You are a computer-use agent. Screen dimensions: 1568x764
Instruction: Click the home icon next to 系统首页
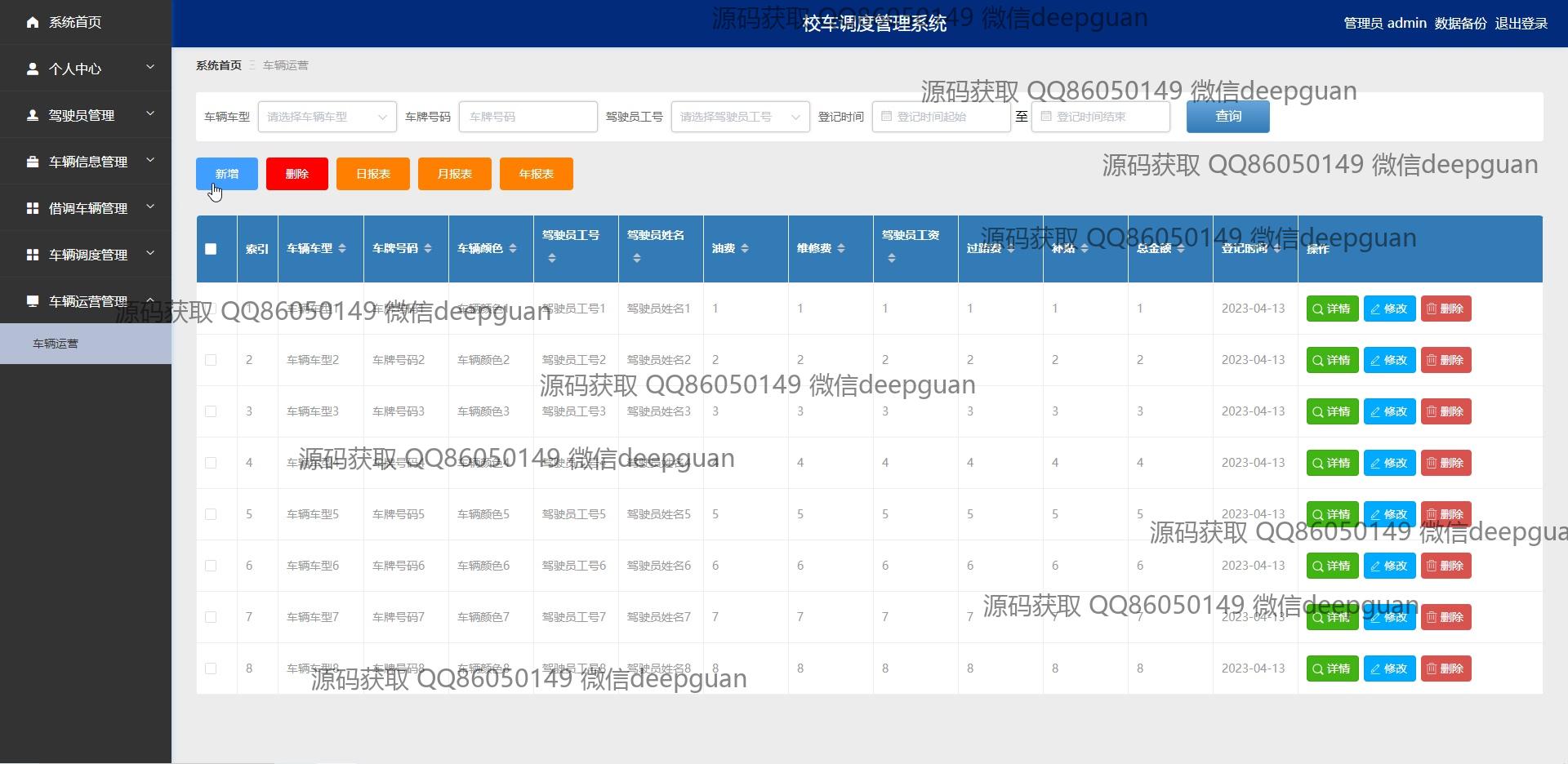[33, 22]
